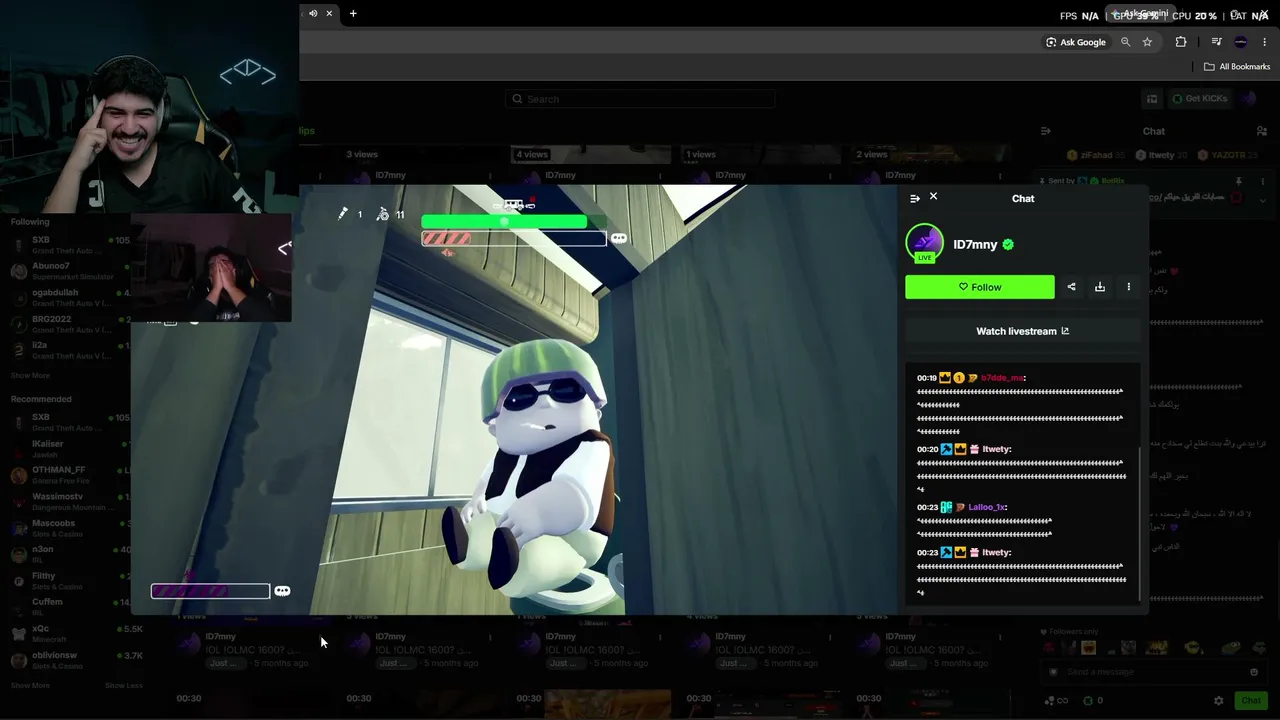Open the icon left of Get KICKs
The height and width of the screenshot is (720, 1280).
pyautogui.click(x=1152, y=98)
